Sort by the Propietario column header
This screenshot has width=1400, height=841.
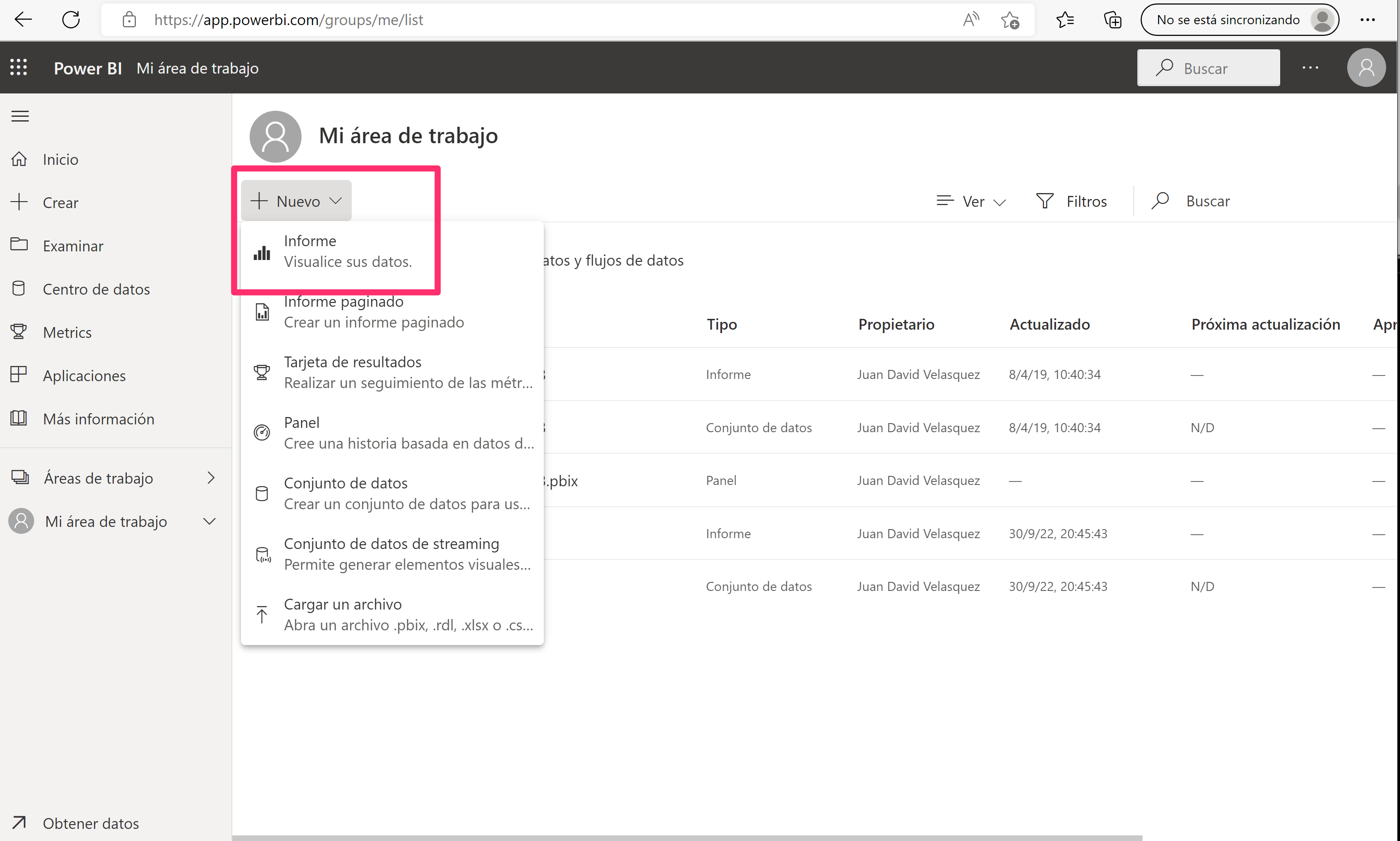click(896, 324)
